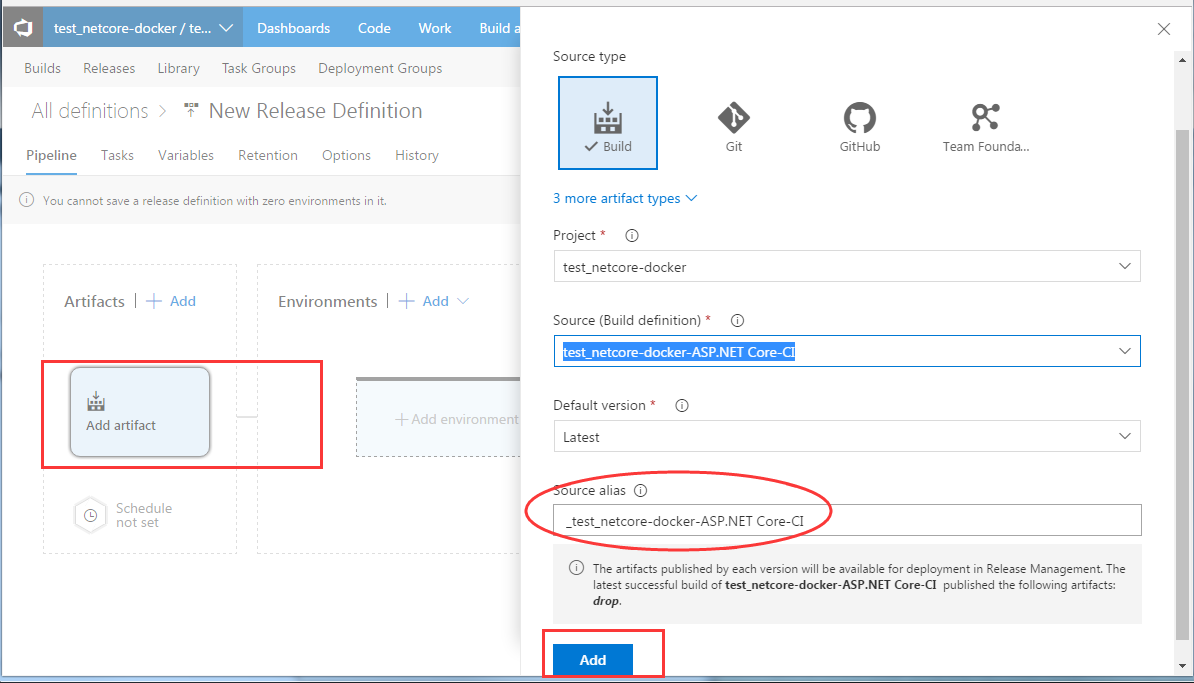Switch to the Variables tab
This screenshot has width=1194, height=683.
[186, 155]
